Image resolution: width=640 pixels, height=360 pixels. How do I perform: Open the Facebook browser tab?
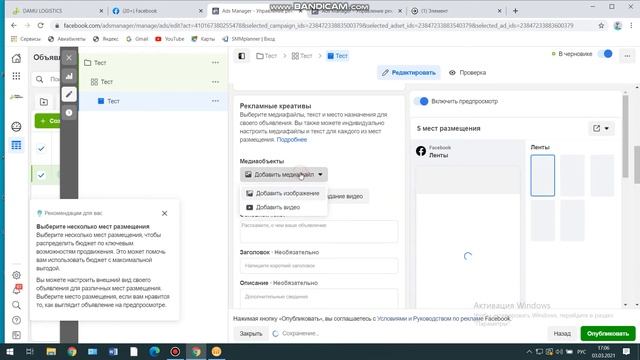(x=158, y=11)
